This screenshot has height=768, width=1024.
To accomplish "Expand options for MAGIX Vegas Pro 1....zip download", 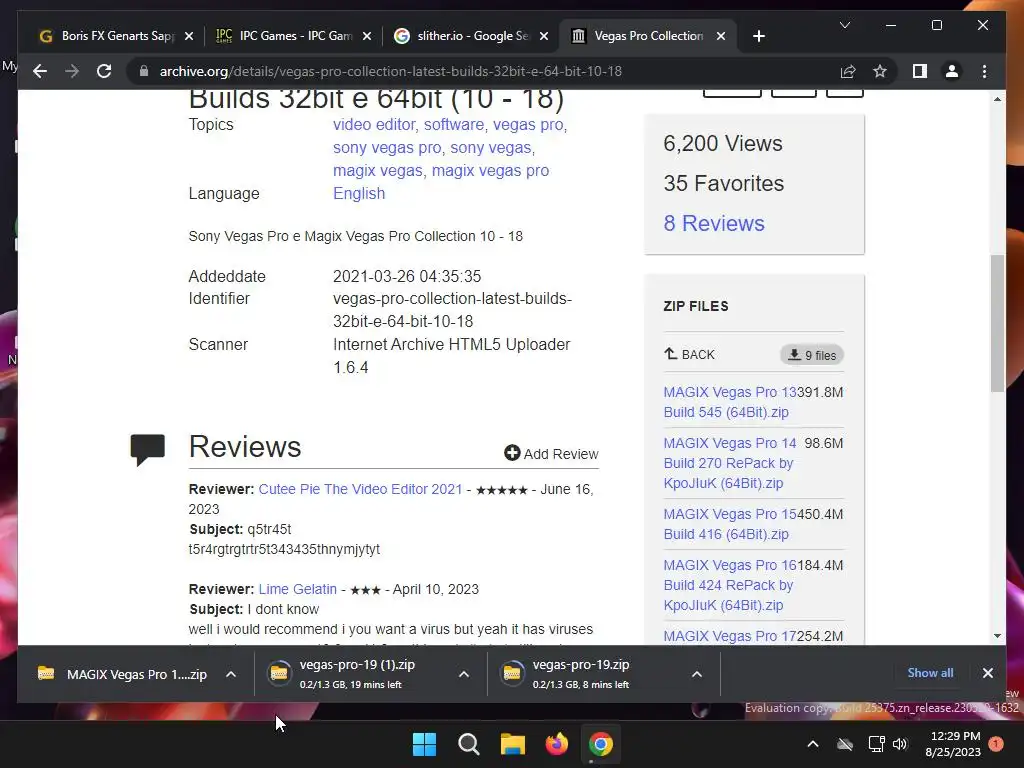I will (x=231, y=675).
